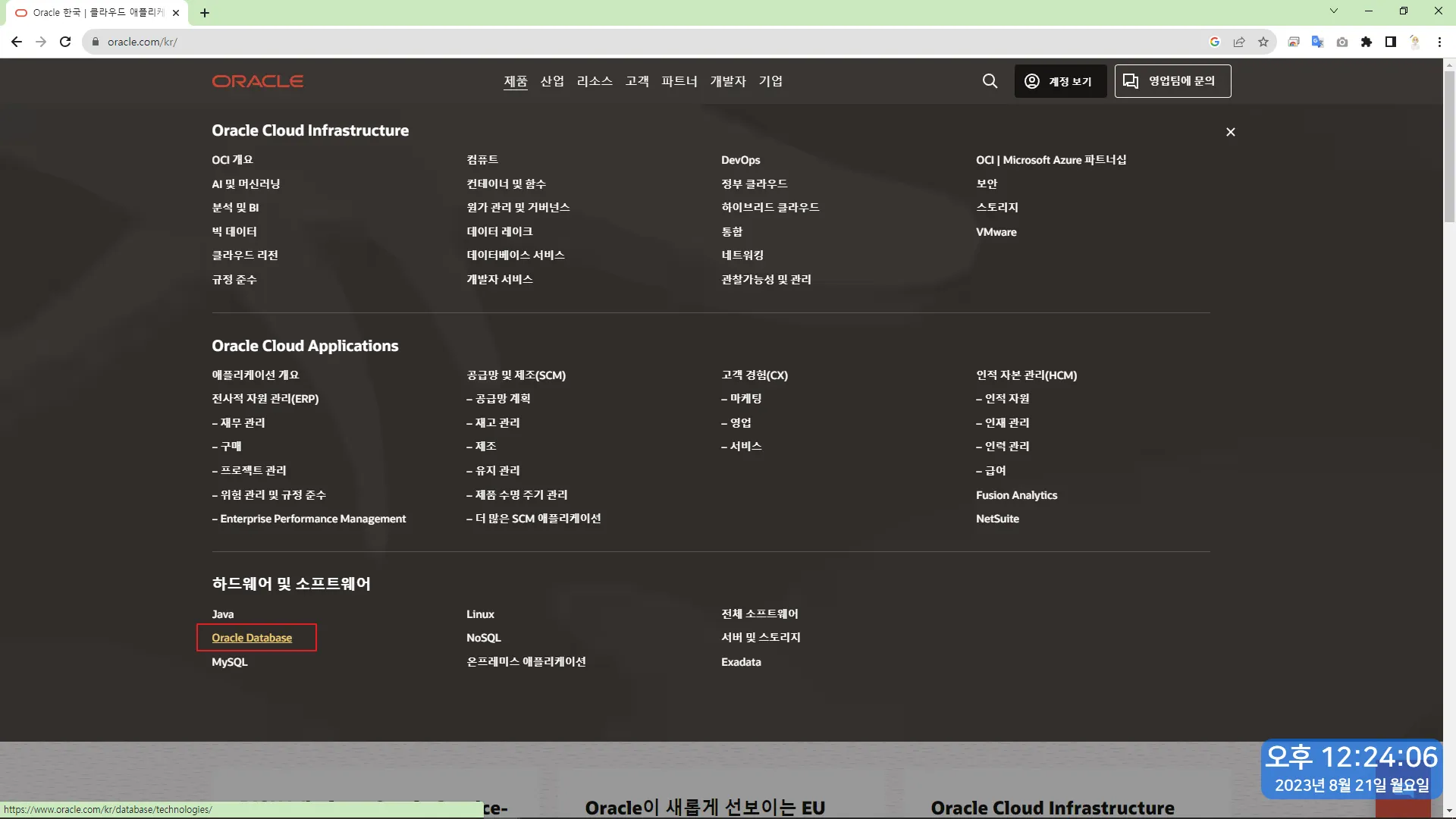The image size is (1456, 819).
Task: Click the share page icon in address bar
Action: point(1239,42)
